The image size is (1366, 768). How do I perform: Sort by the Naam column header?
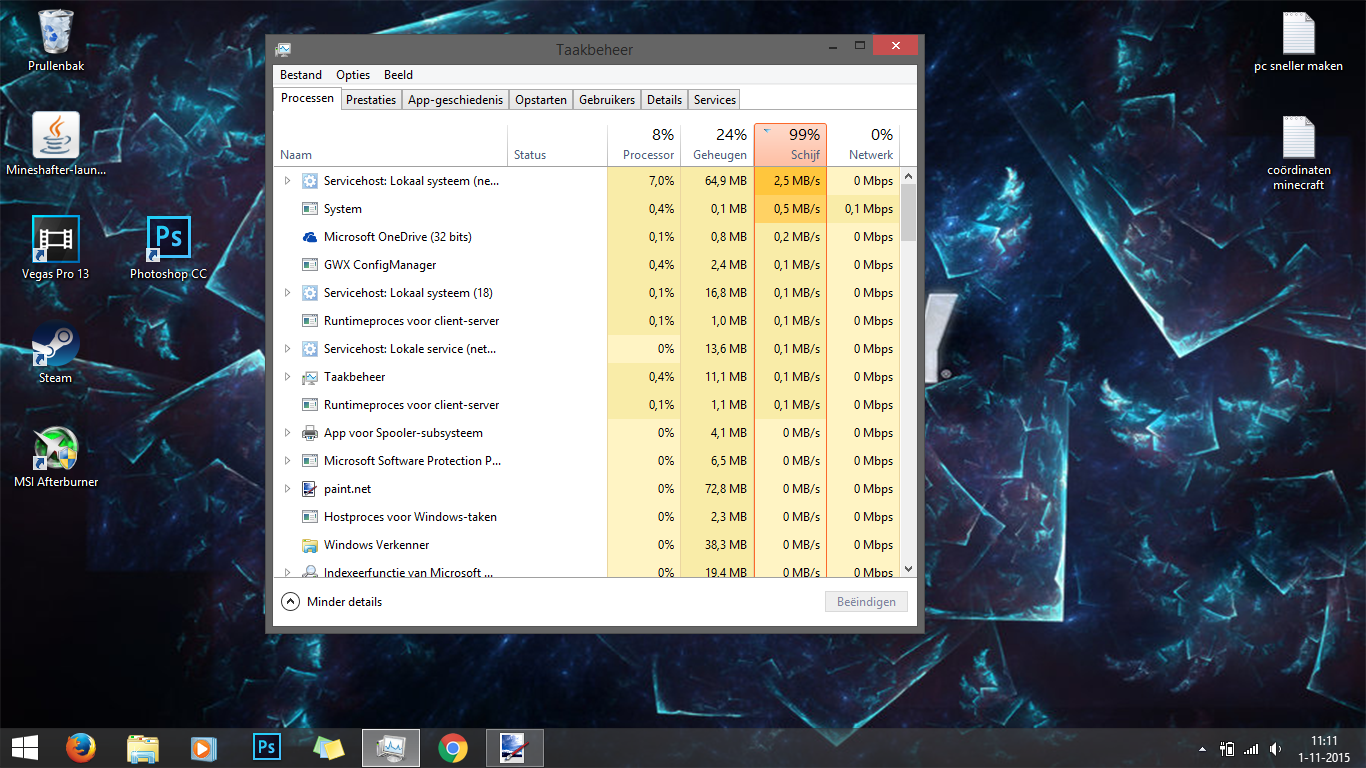click(391, 145)
